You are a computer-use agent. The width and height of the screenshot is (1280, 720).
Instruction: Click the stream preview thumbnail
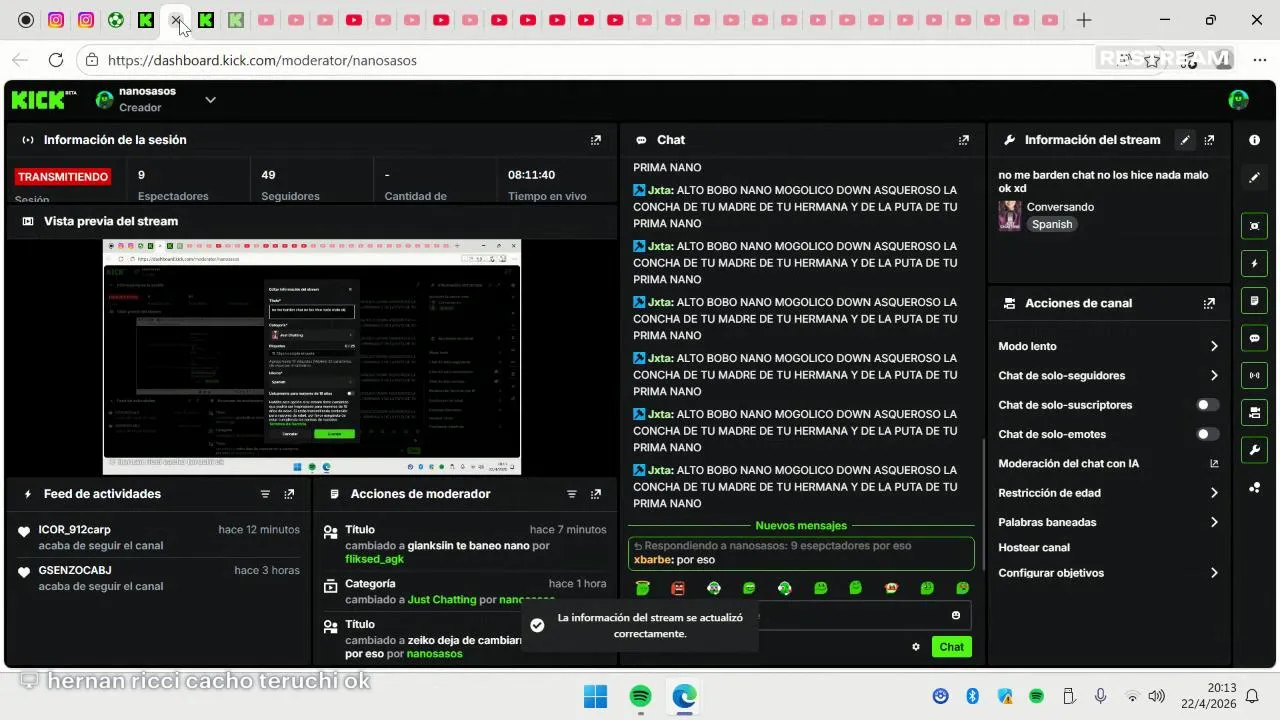click(312, 356)
